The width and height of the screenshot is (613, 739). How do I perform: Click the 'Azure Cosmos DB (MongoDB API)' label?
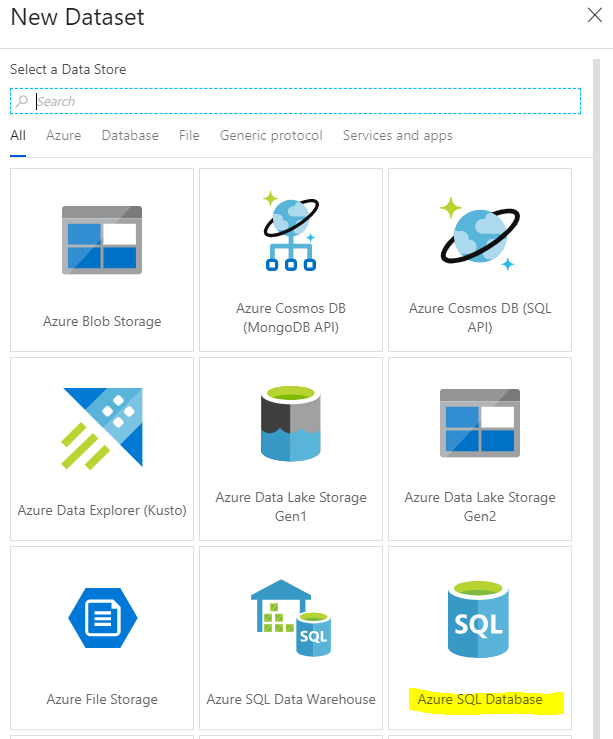pyautogui.click(x=291, y=318)
